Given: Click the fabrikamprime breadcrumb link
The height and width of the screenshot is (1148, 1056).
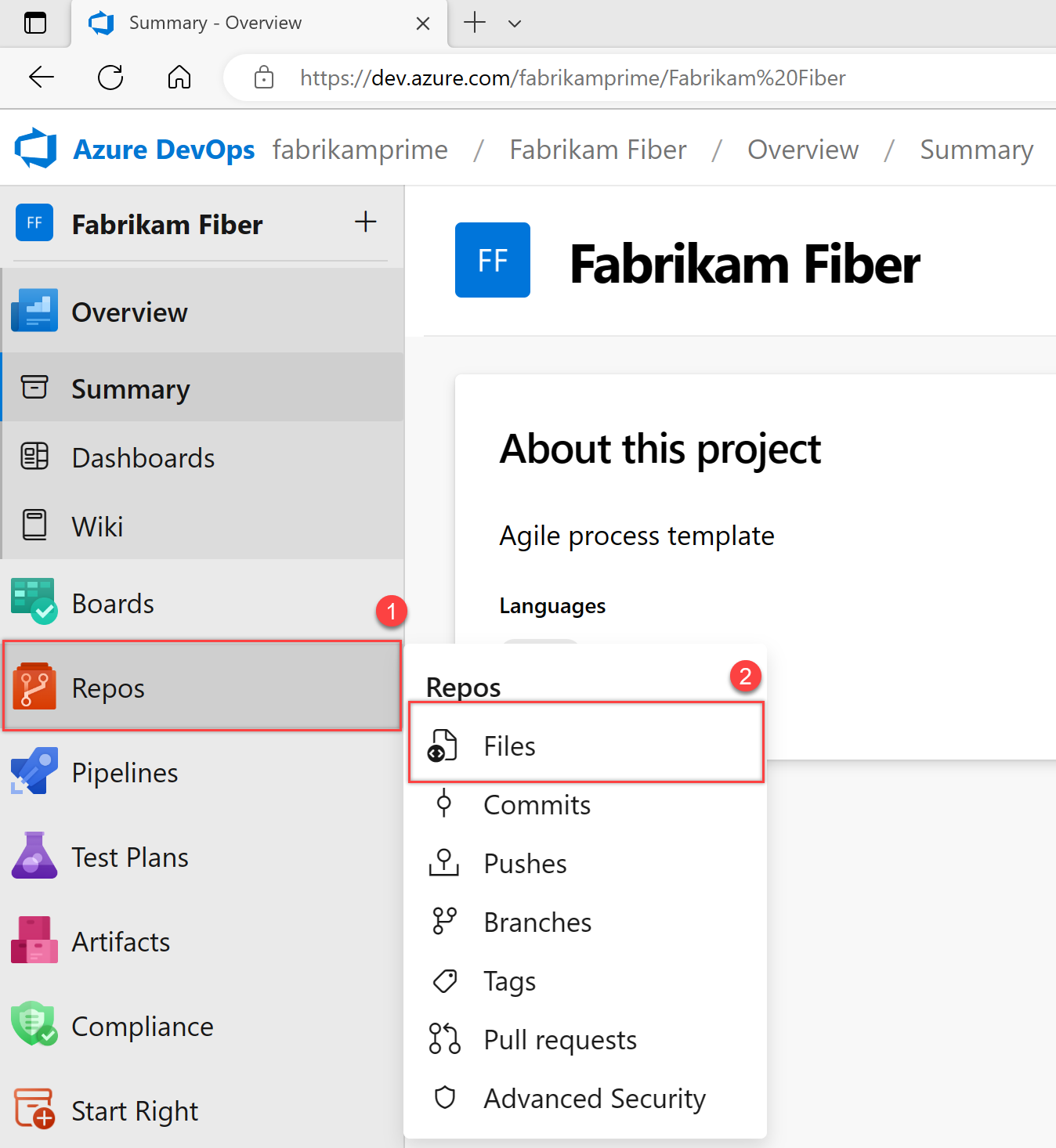Looking at the screenshot, I should coord(360,150).
